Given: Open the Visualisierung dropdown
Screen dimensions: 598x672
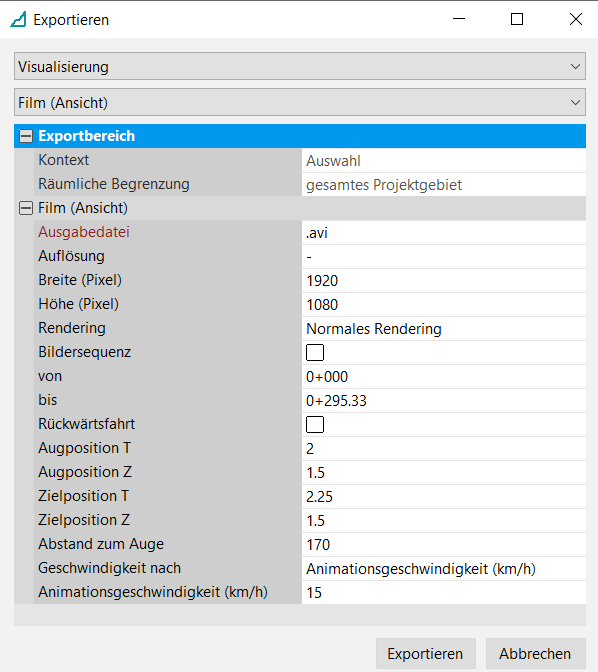Looking at the screenshot, I should [300, 66].
